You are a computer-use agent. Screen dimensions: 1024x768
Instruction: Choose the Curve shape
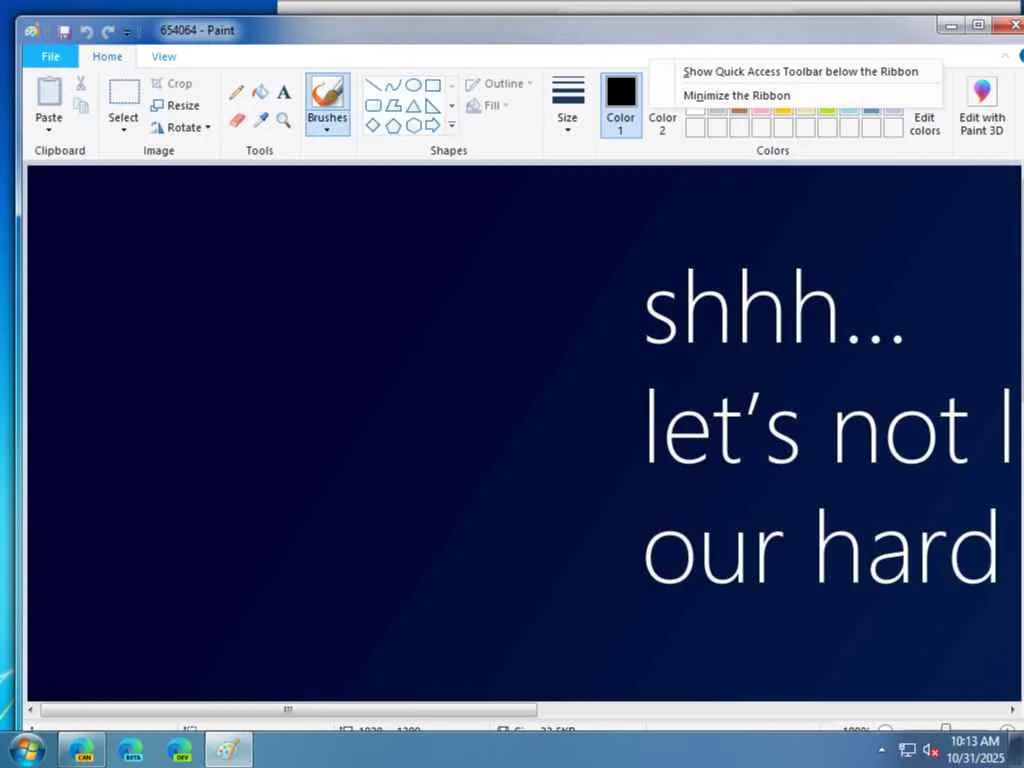[x=393, y=85]
